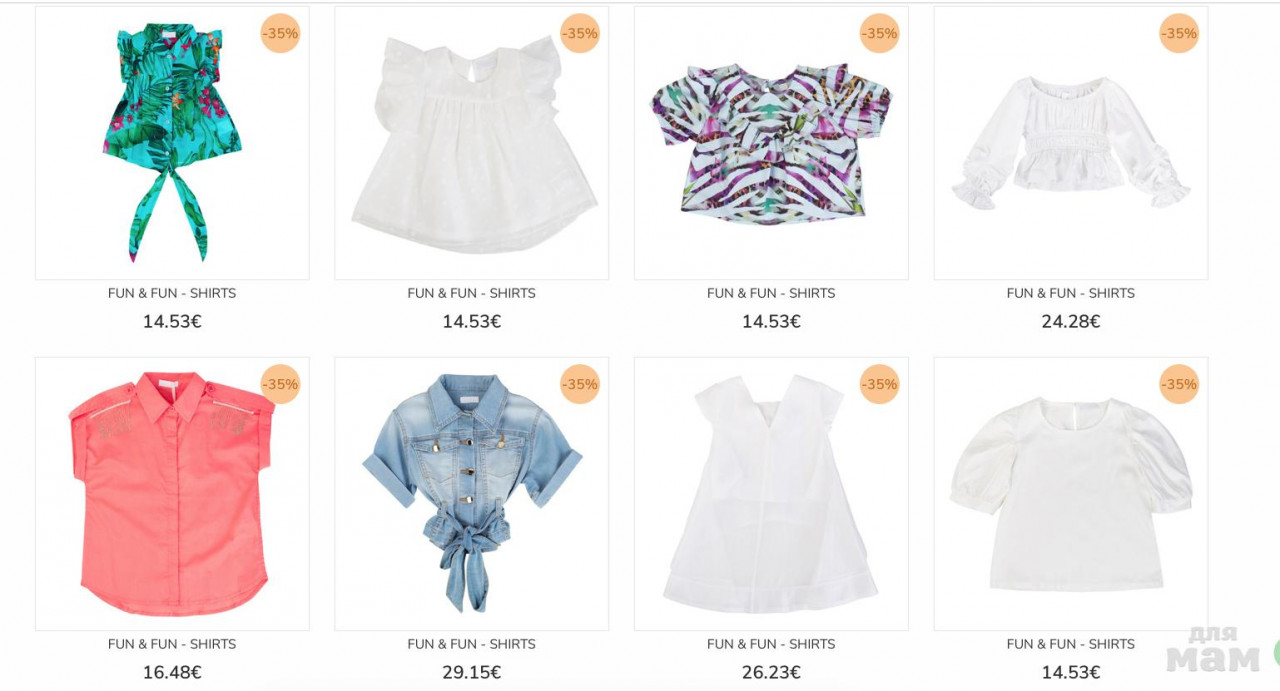Click -35% badge on tropical print shirt
This screenshot has height=691, width=1280.
(280, 33)
